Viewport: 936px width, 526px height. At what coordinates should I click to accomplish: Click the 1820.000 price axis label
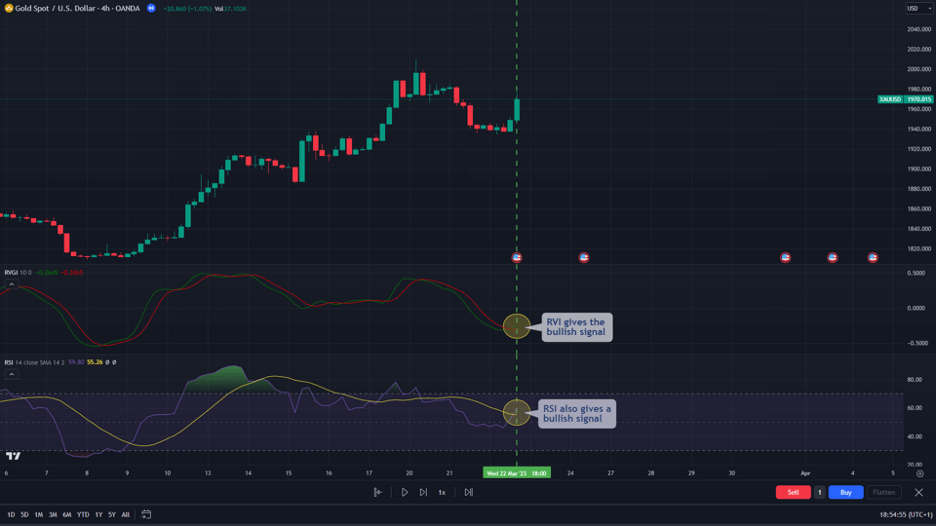[x=919, y=249]
